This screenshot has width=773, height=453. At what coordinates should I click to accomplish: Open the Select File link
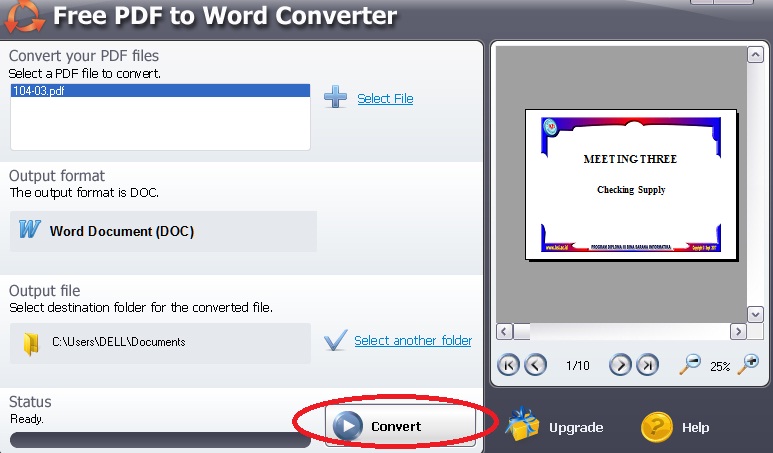tap(385, 99)
